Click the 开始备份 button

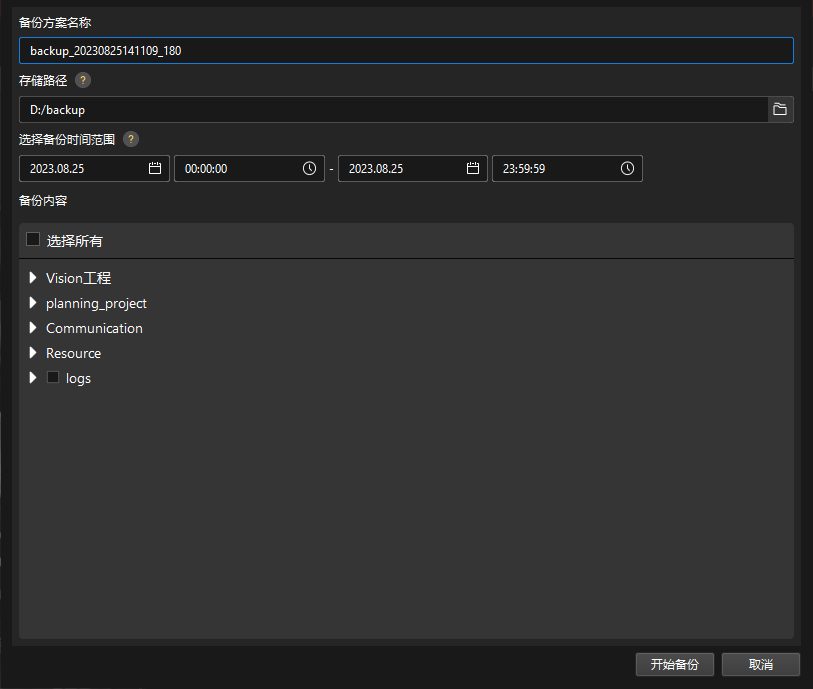675,664
